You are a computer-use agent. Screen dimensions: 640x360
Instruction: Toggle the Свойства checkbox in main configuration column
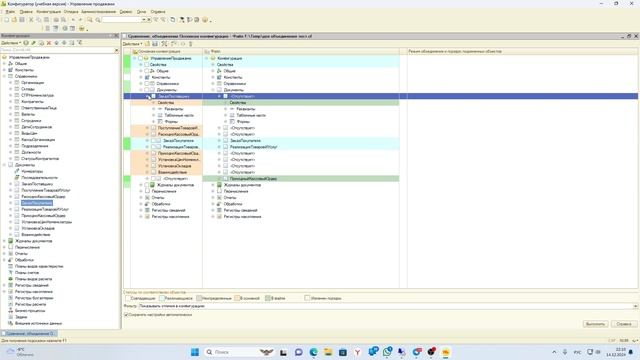coord(146,64)
